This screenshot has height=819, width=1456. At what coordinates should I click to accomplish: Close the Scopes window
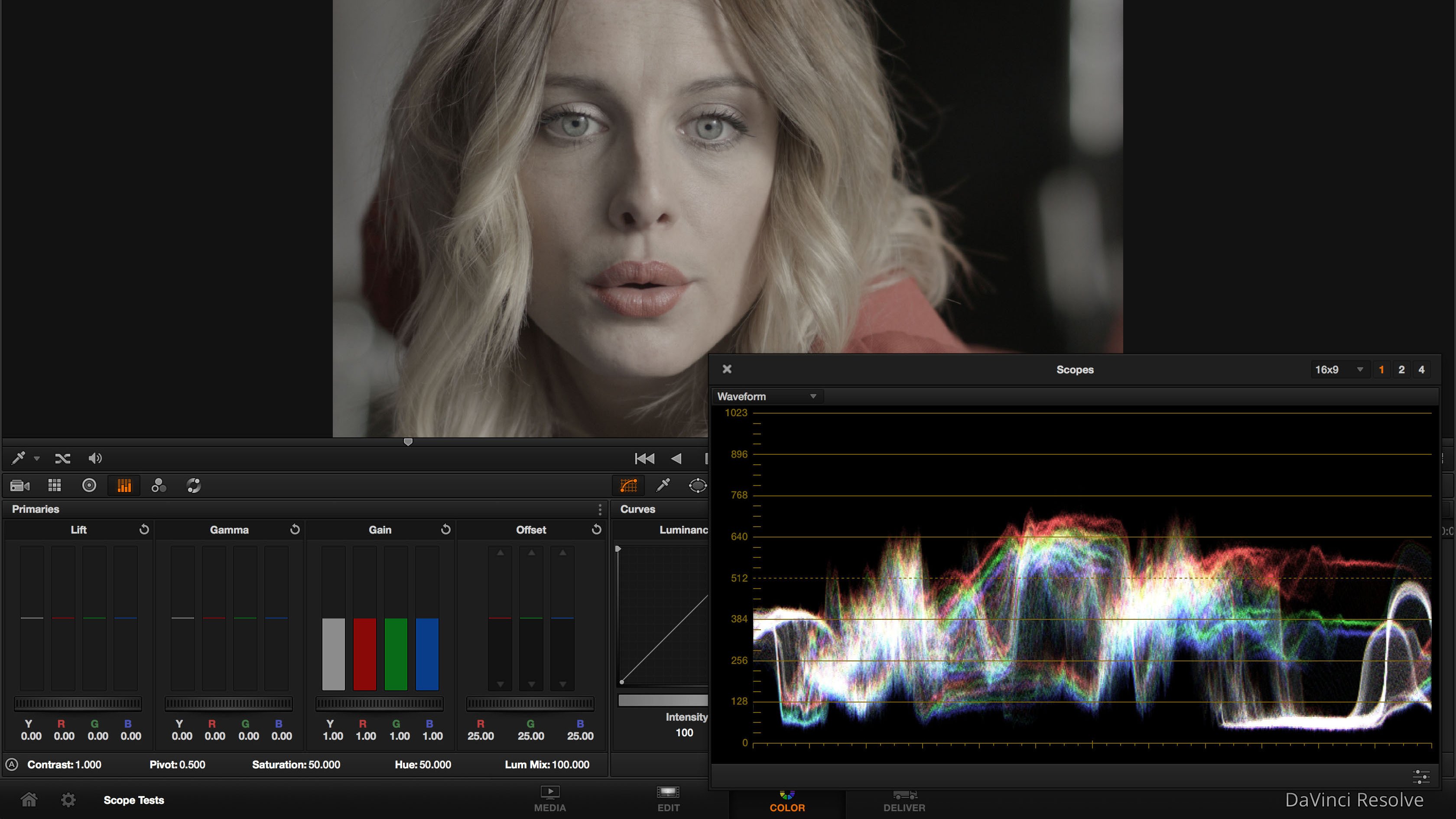click(x=727, y=369)
